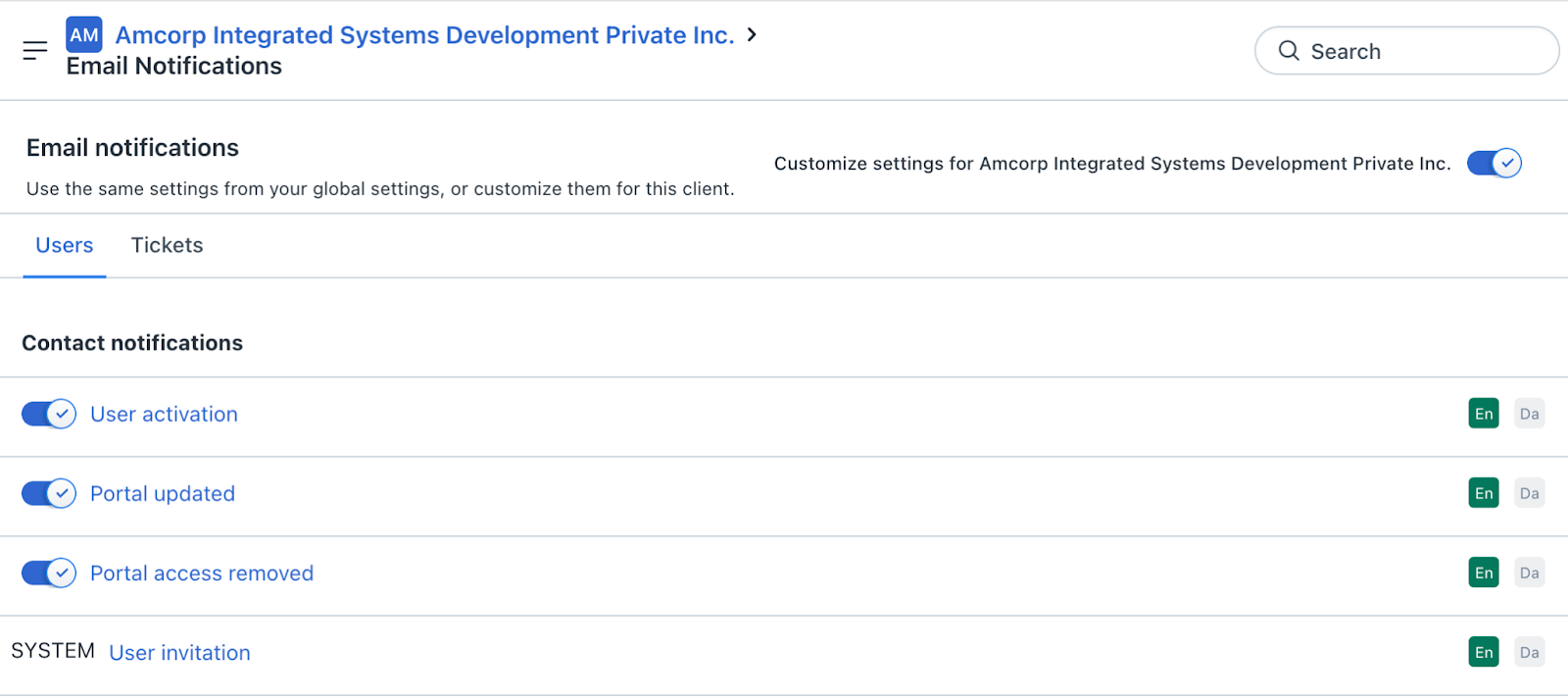This screenshot has width=1568, height=699.
Task: Open the User invitation template
Action: pyautogui.click(x=179, y=653)
